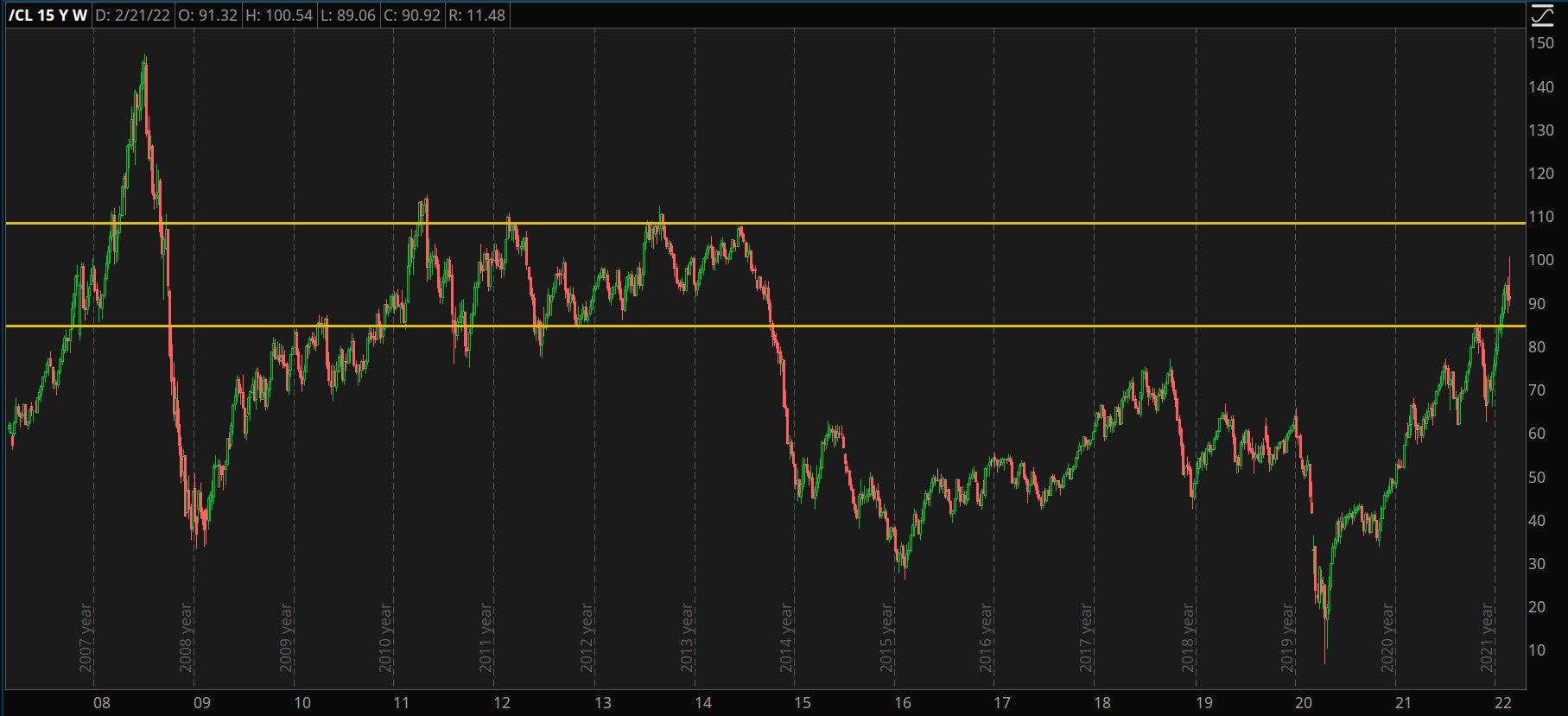The image size is (1568, 716).
Task: Click the vertical '2008 year' marker label
Action: point(187,637)
